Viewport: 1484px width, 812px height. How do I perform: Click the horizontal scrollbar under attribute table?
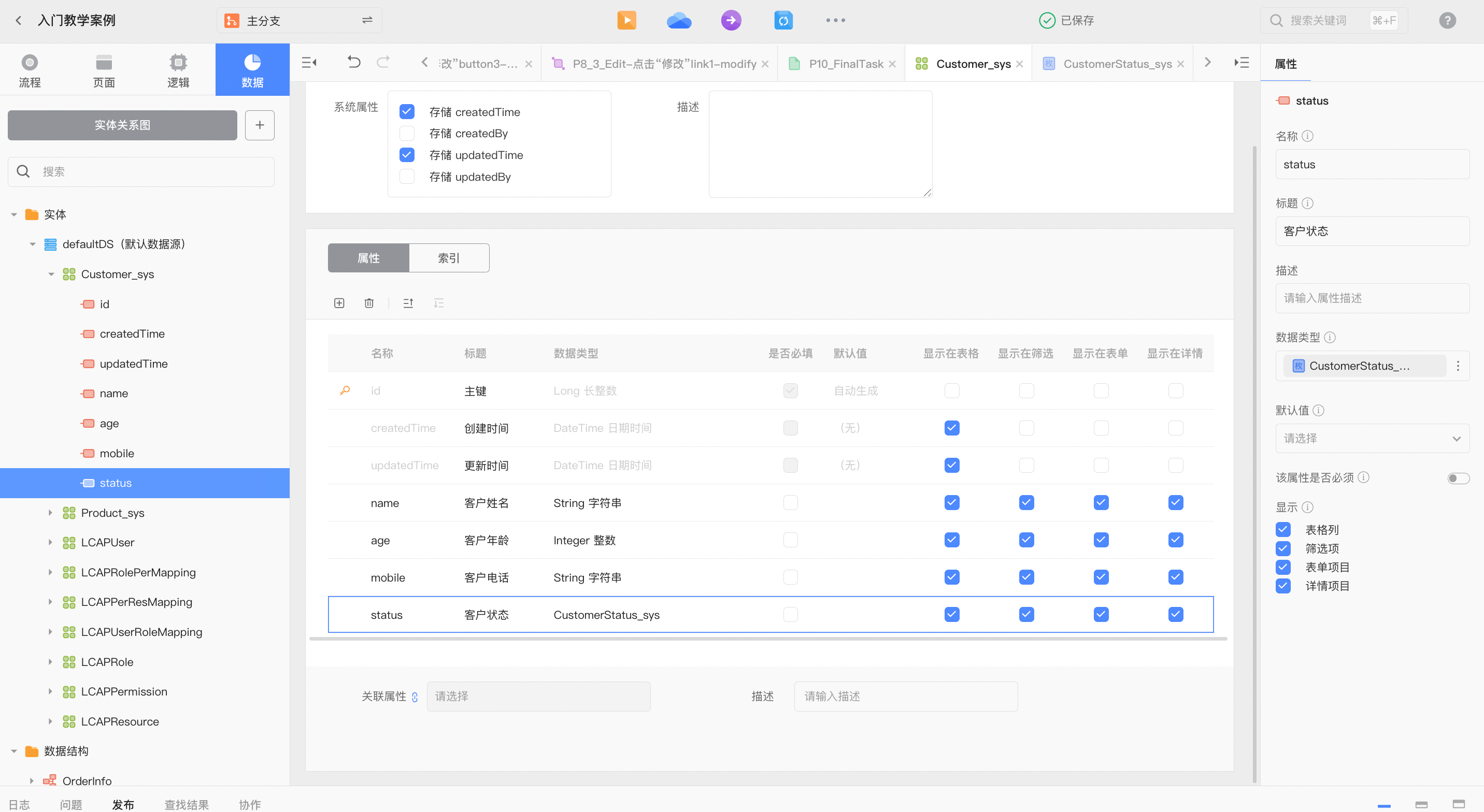pos(768,639)
